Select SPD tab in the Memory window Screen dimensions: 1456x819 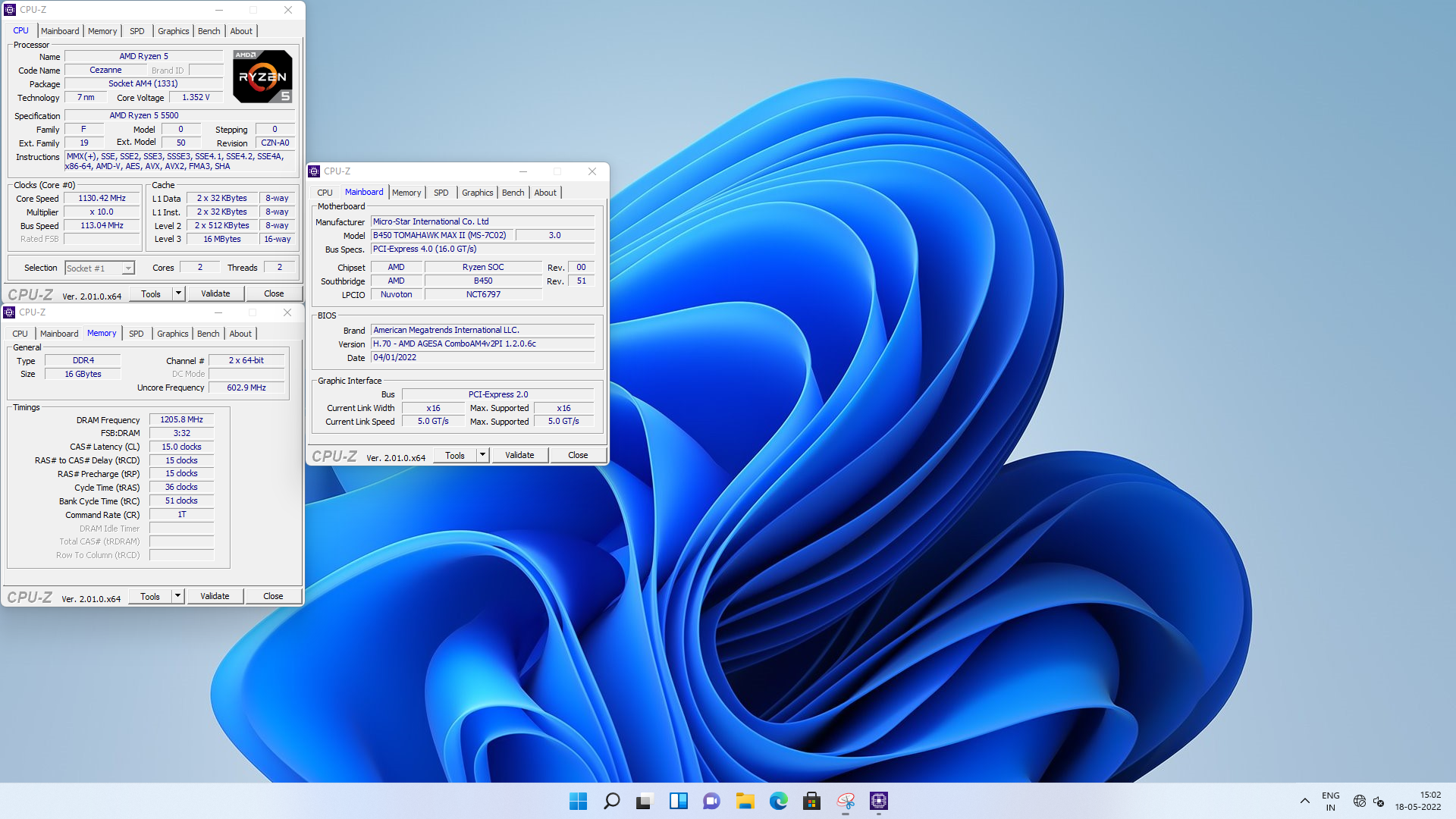coord(136,334)
